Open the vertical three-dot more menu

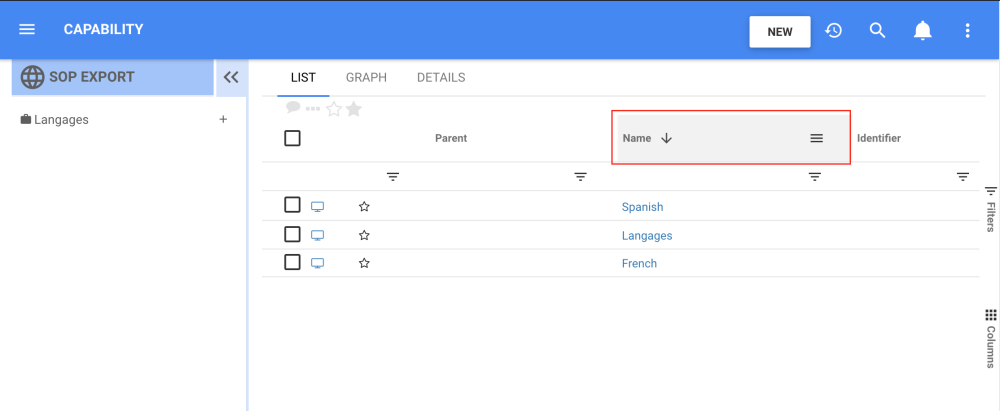coord(967,31)
